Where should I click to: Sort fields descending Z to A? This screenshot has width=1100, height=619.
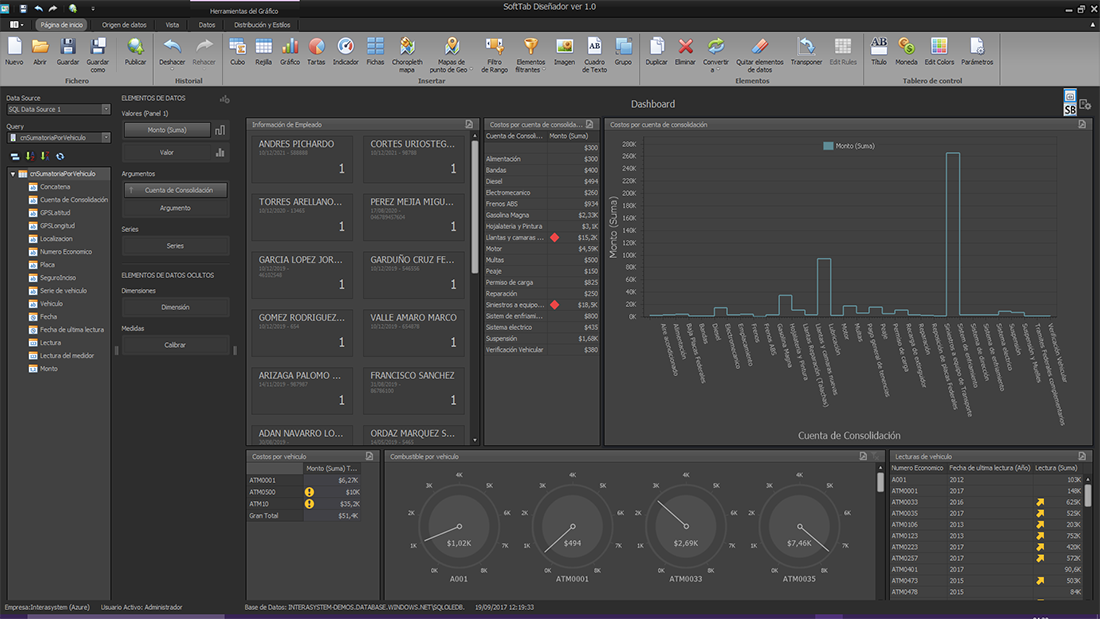pos(44,157)
